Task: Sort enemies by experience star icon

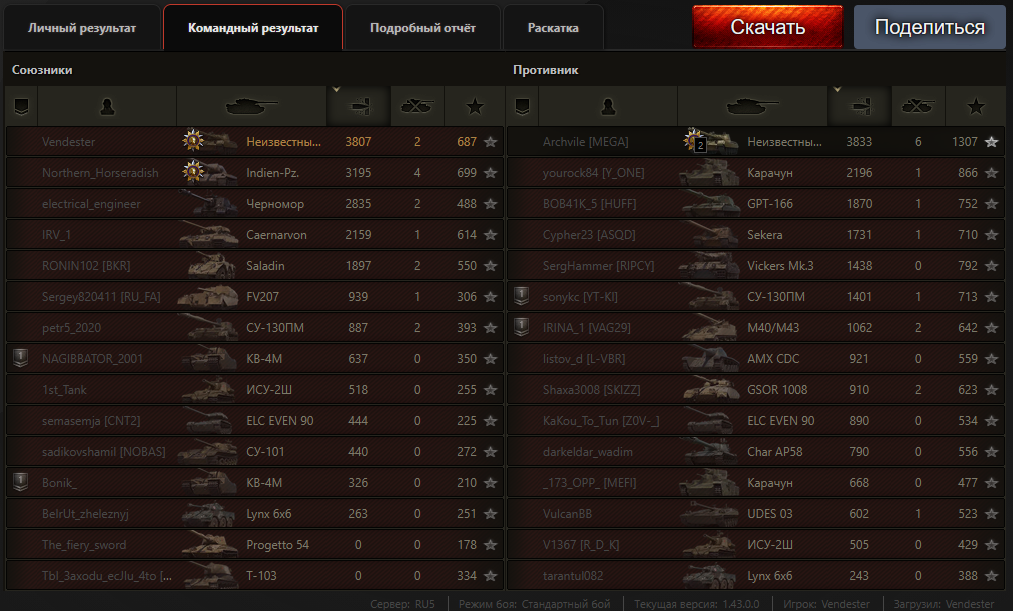Action: 976,107
